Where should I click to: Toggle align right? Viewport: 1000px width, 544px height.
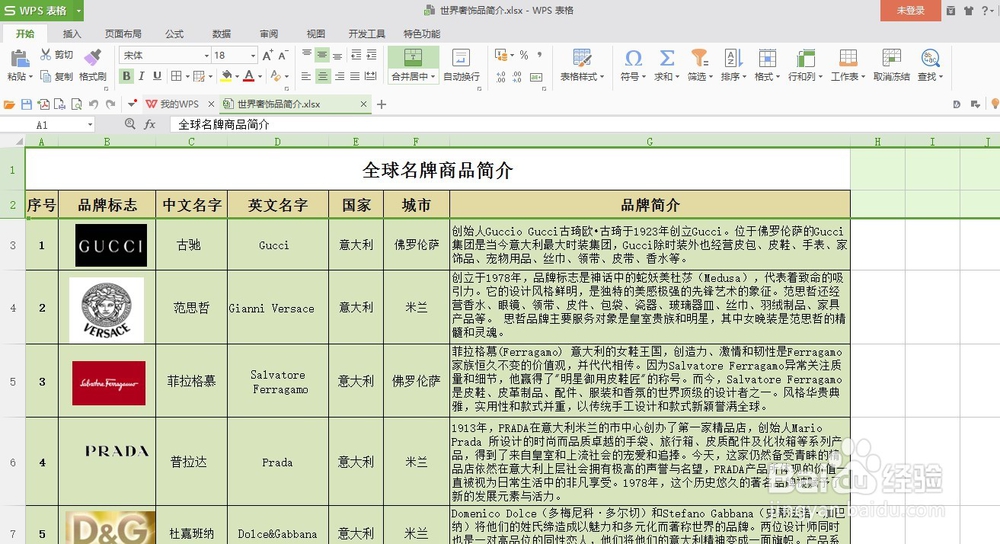339,76
